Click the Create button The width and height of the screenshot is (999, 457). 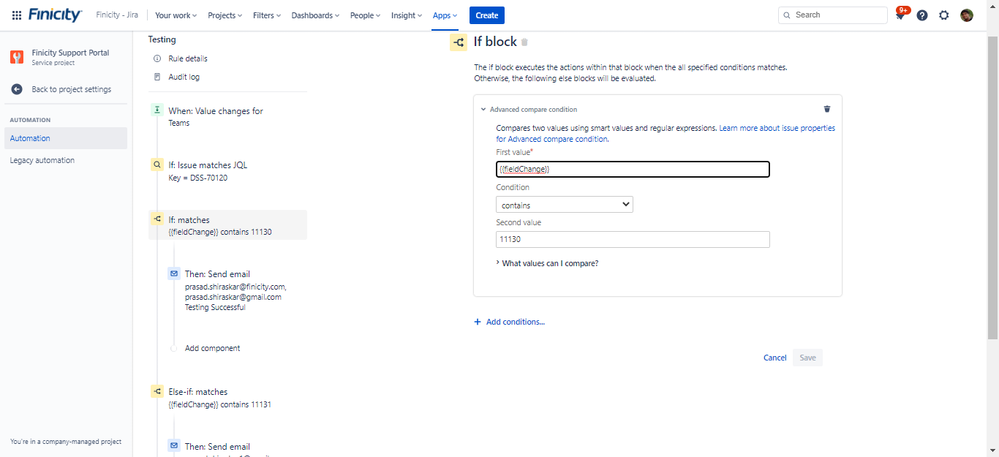click(x=487, y=15)
